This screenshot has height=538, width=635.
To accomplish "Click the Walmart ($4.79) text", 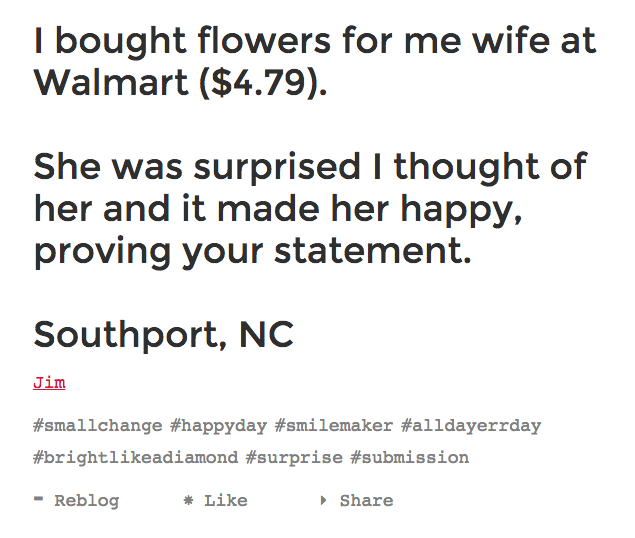I will pyautogui.click(x=181, y=83).
